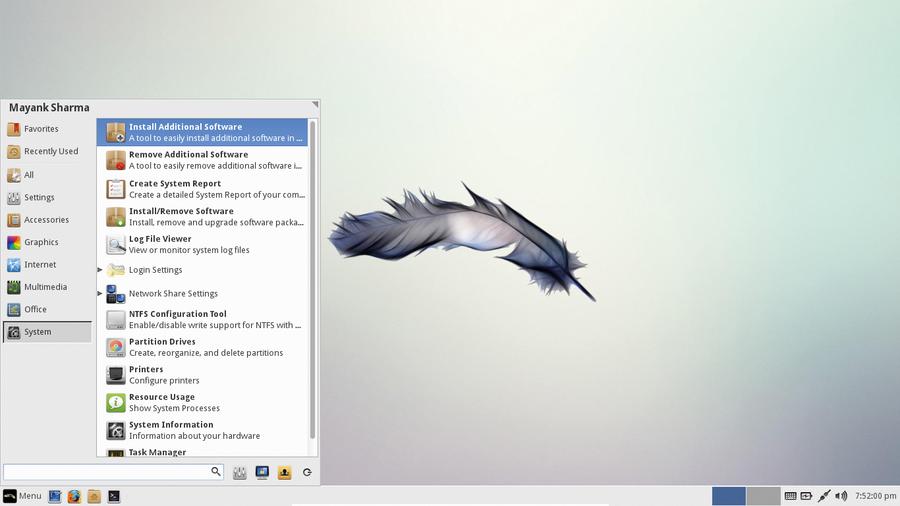
Task: Open System Information entry
Action: click(x=202, y=430)
